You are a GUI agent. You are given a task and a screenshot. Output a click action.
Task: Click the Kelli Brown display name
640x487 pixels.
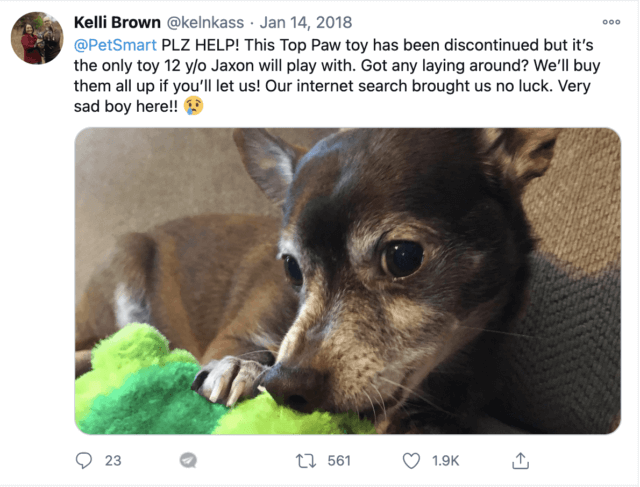click(x=117, y=22)
